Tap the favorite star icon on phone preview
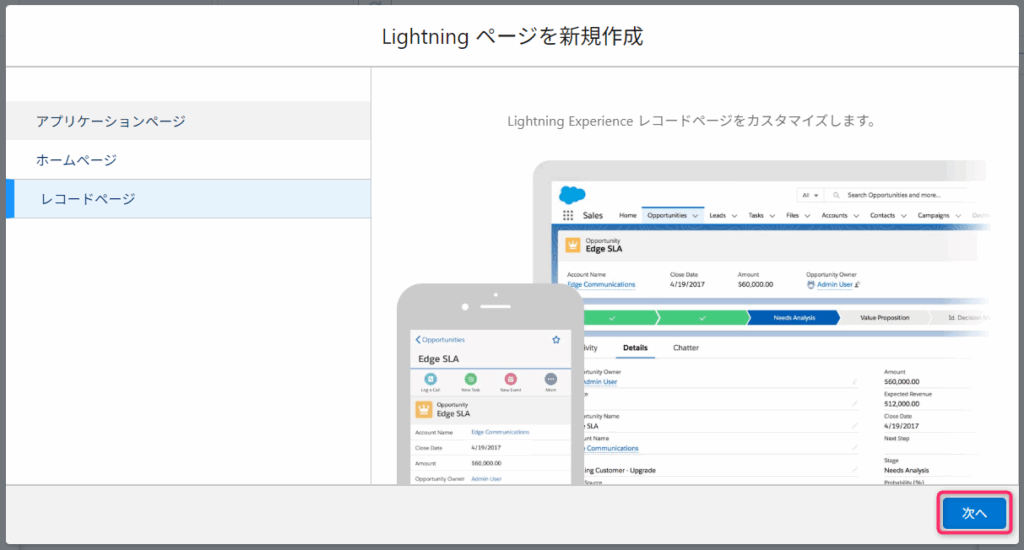1024x550 pixels. coord(556,340)
